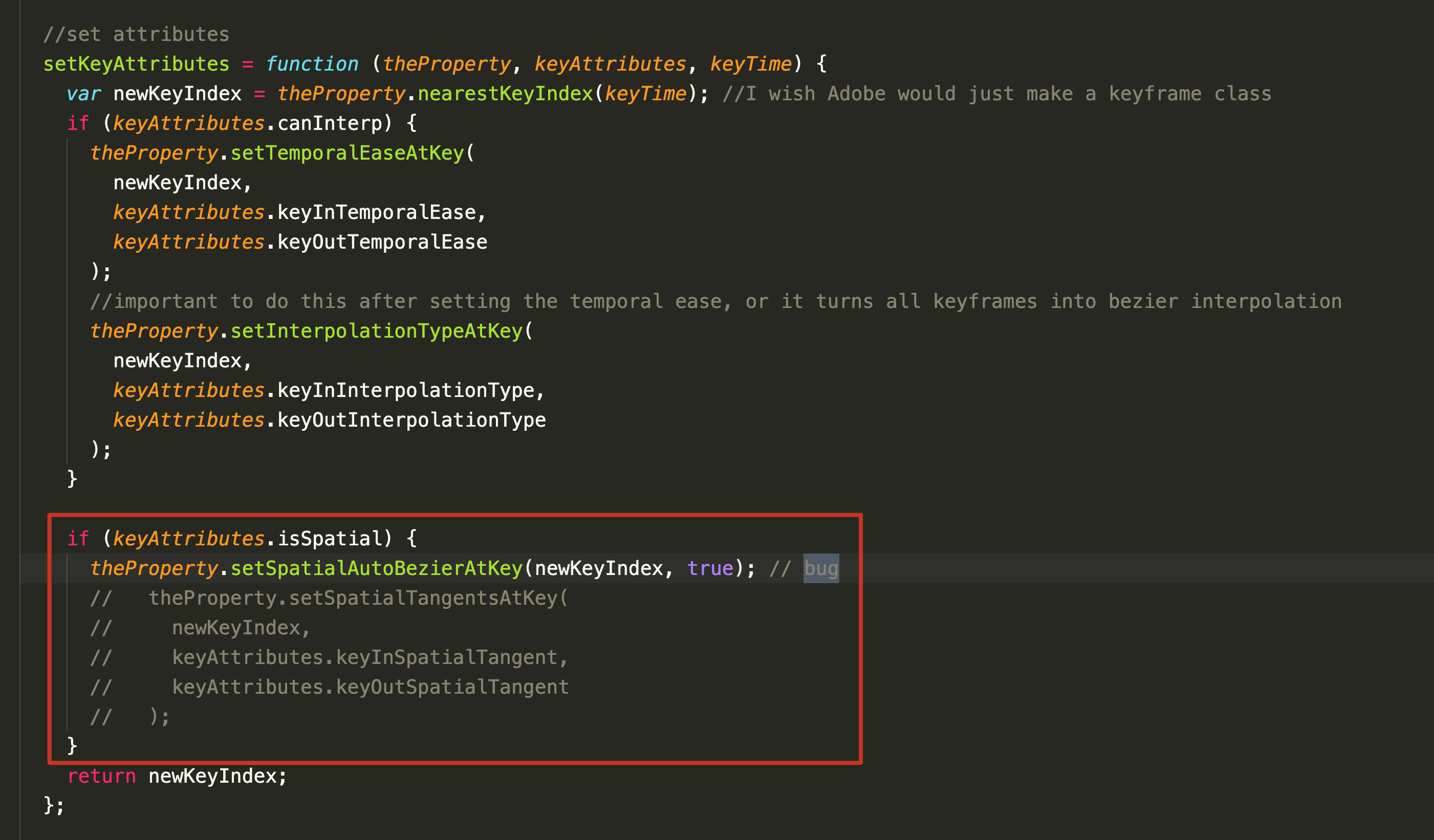The height and width of the screenshot is (840, 1434).
Task: Click newKeyIndex in the return statement
Action: 213,776
